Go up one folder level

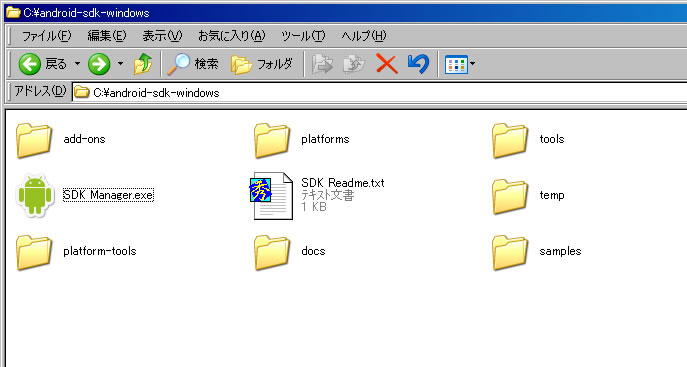coord(143,64)
